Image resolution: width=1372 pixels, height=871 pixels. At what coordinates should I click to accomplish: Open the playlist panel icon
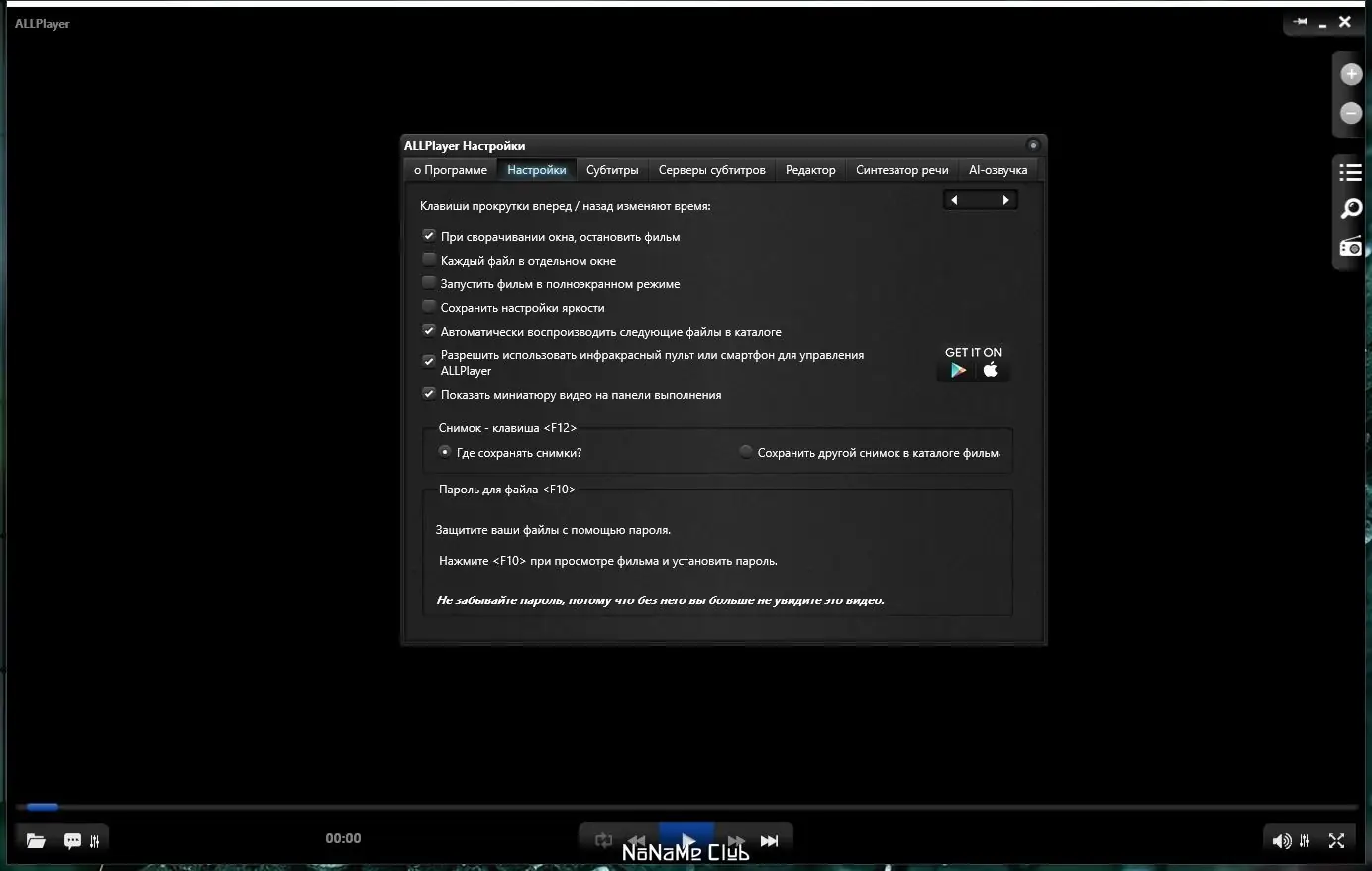coord(1351,172)
